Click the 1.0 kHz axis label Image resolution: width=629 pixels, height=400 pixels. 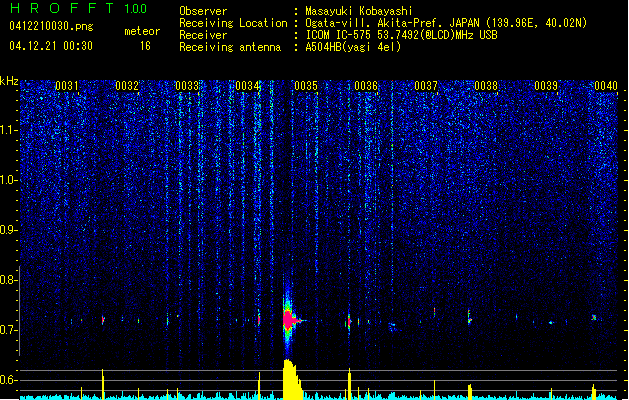point(8,180)
